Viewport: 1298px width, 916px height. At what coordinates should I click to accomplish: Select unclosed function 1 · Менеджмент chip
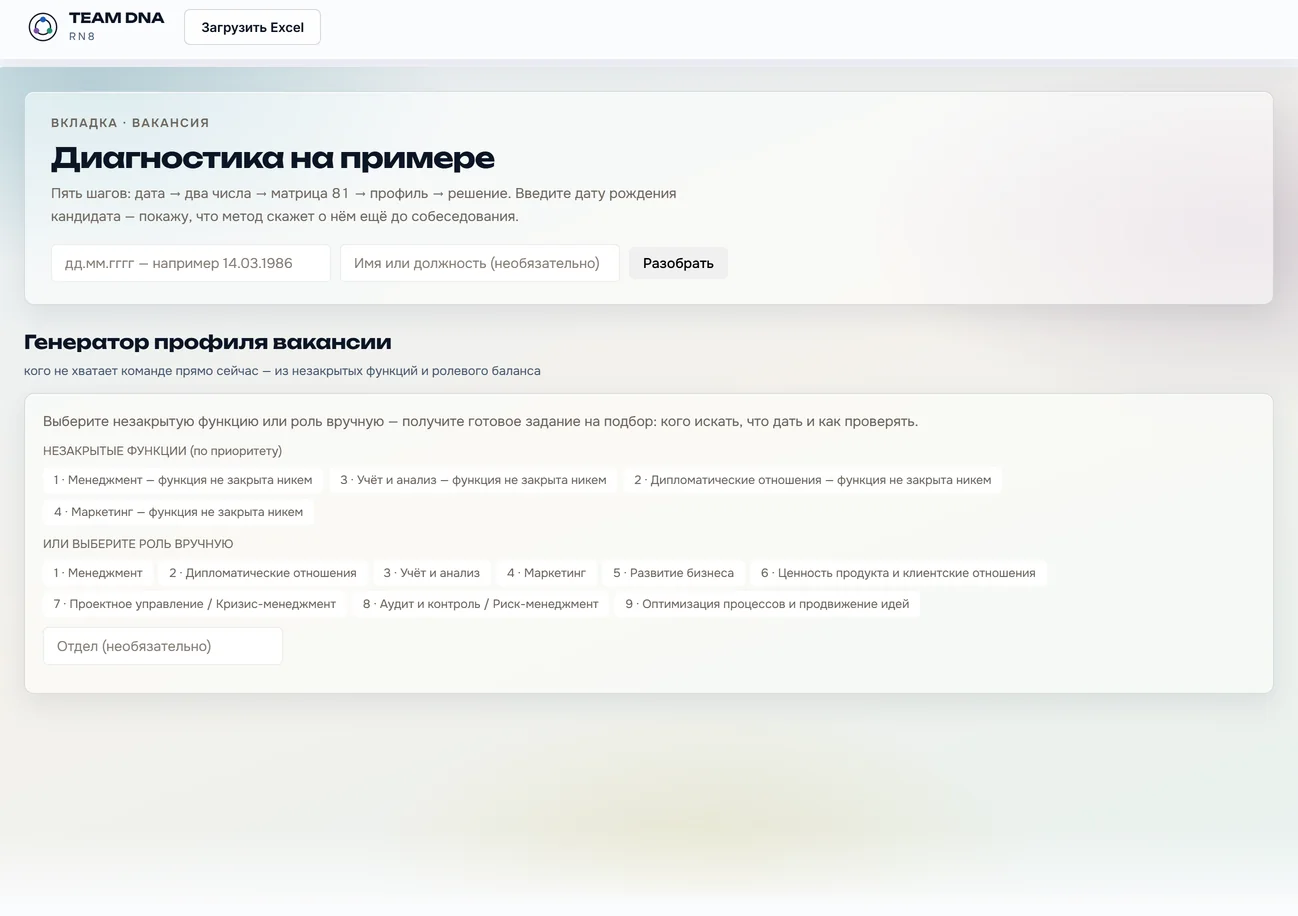pyautogui.click(x=183, y=480)
